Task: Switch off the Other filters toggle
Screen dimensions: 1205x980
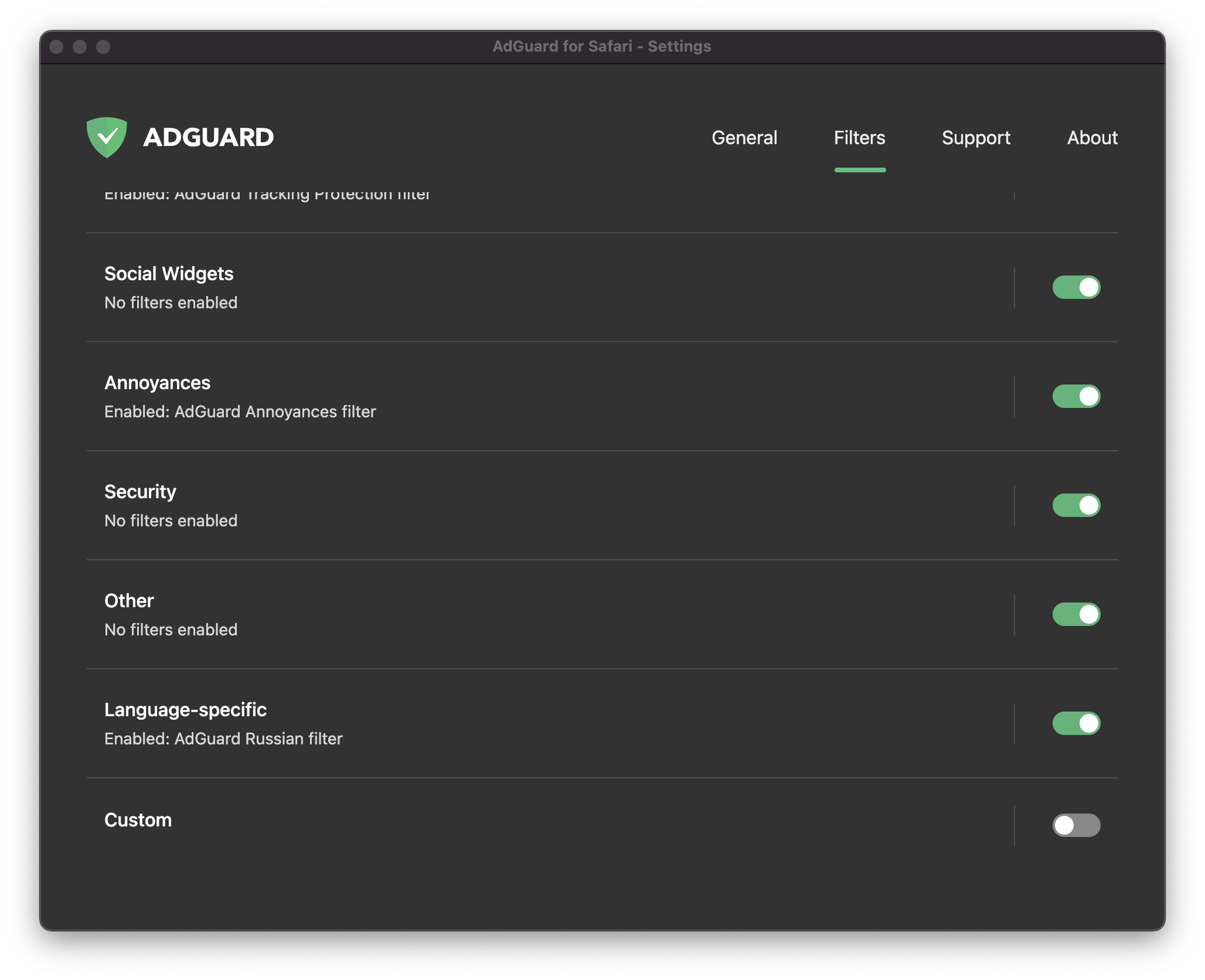Action: click(x=1076, y=614)
